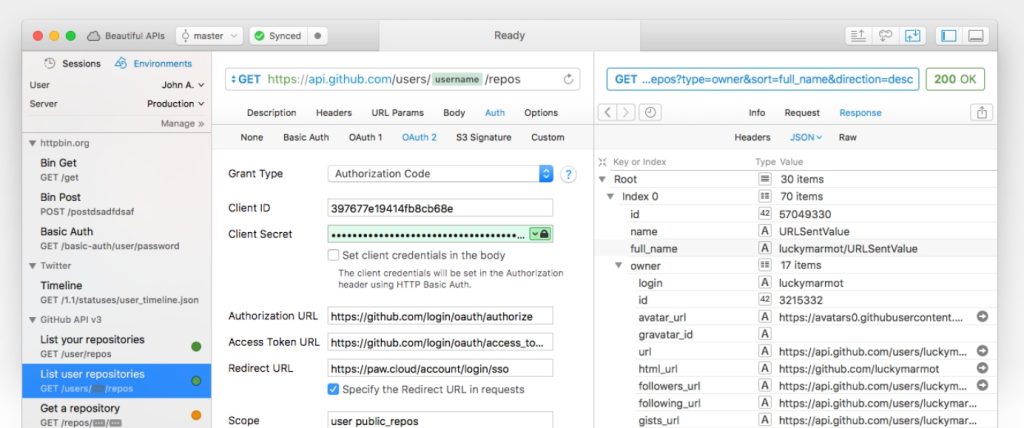Click the orange dot on Get a repository
The image size is (1024, 428).
(x=196, y=415)
